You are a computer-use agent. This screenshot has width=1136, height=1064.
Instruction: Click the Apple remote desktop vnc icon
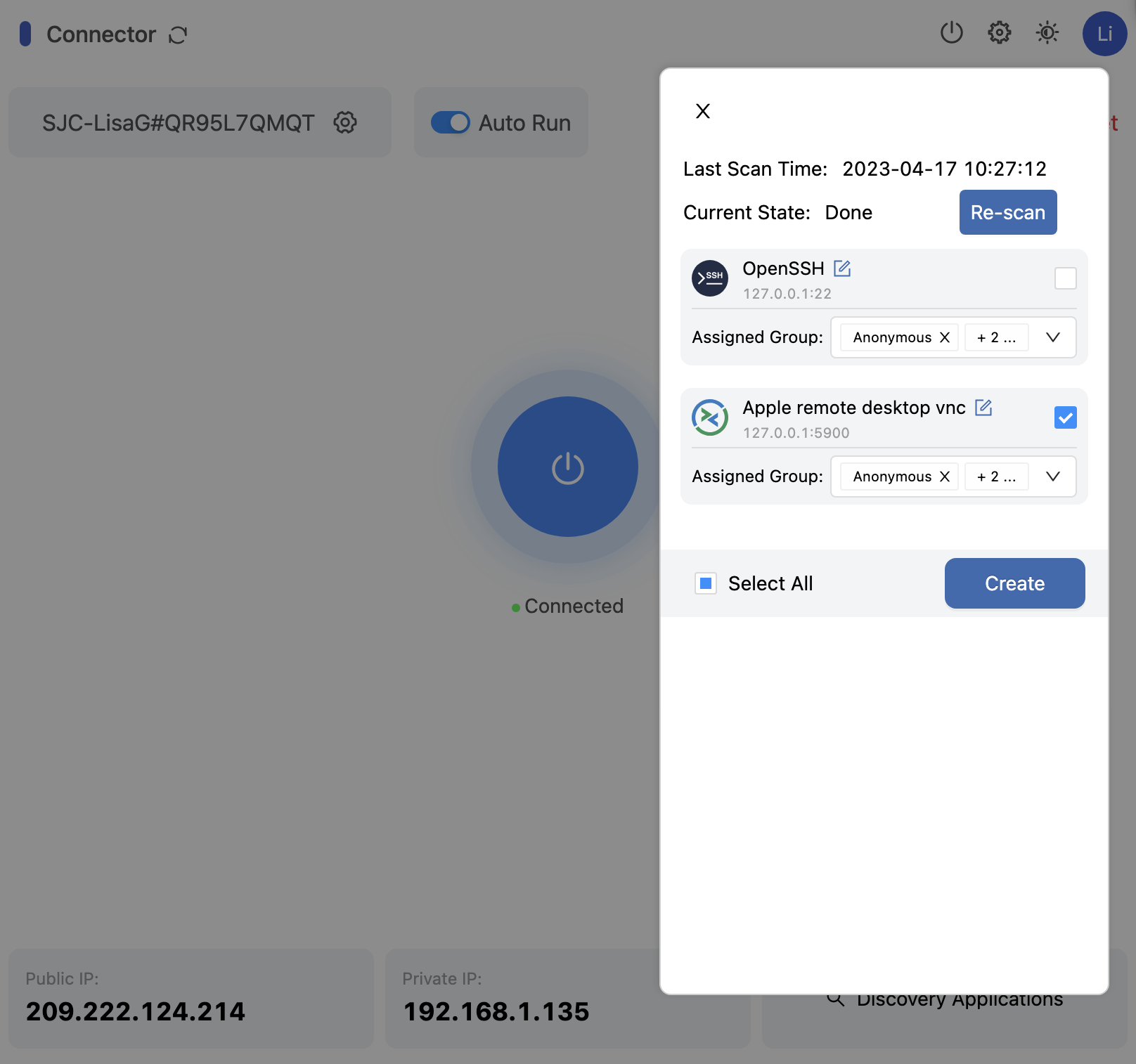click(710, 417)
